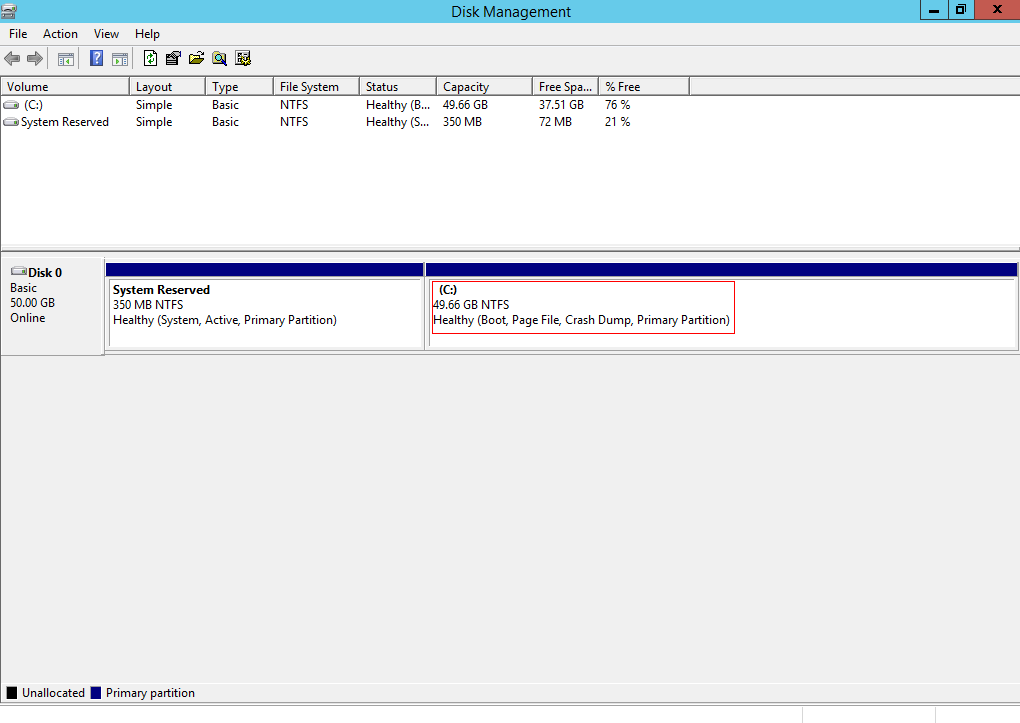Open Help with the blue question-mark icon
Image resolution: width=1020 pixels, height=723 pixels.
pos(96,59)
